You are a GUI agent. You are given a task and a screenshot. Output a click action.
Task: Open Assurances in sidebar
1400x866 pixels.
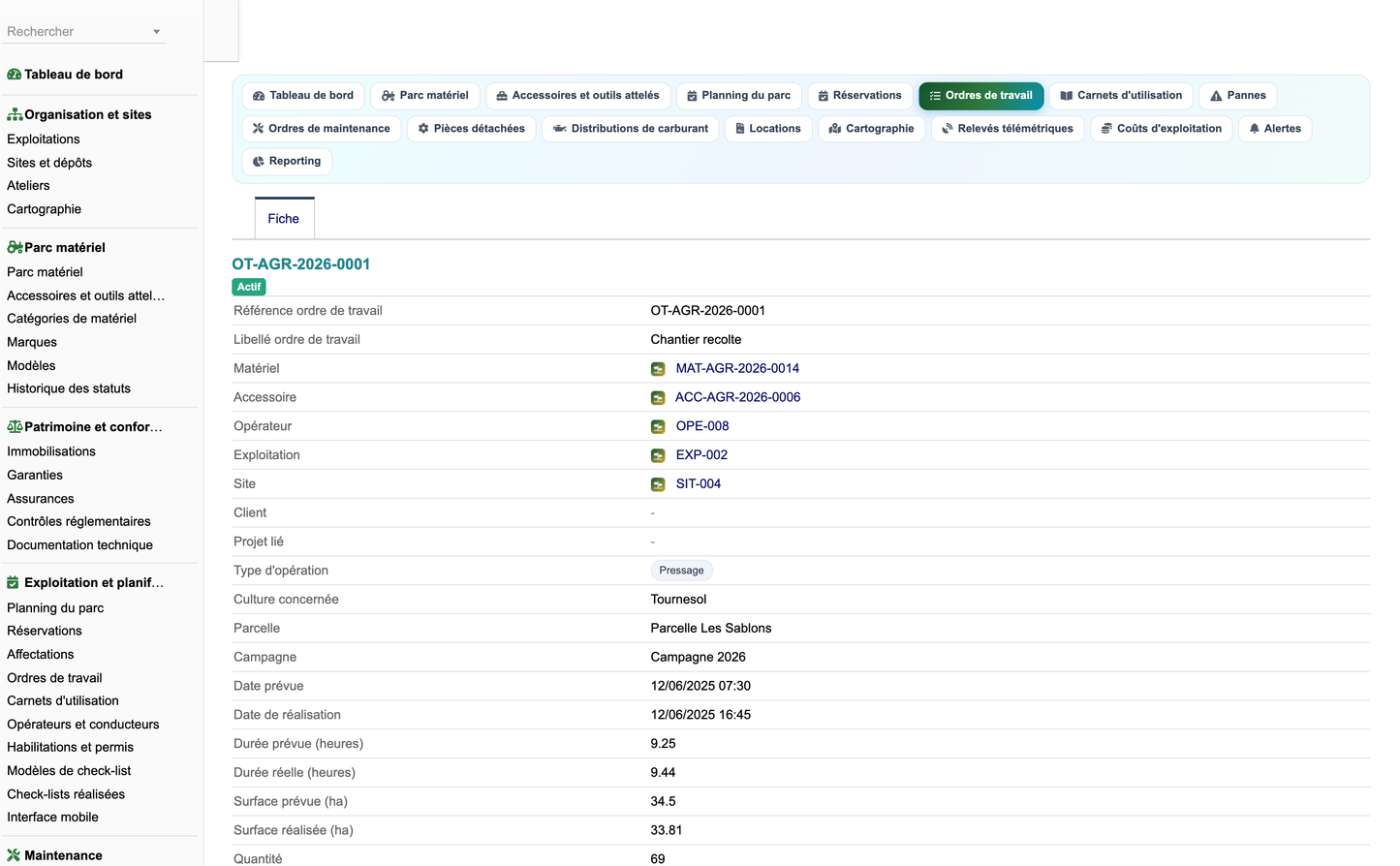pyautogui.click(x=41, y=498)
